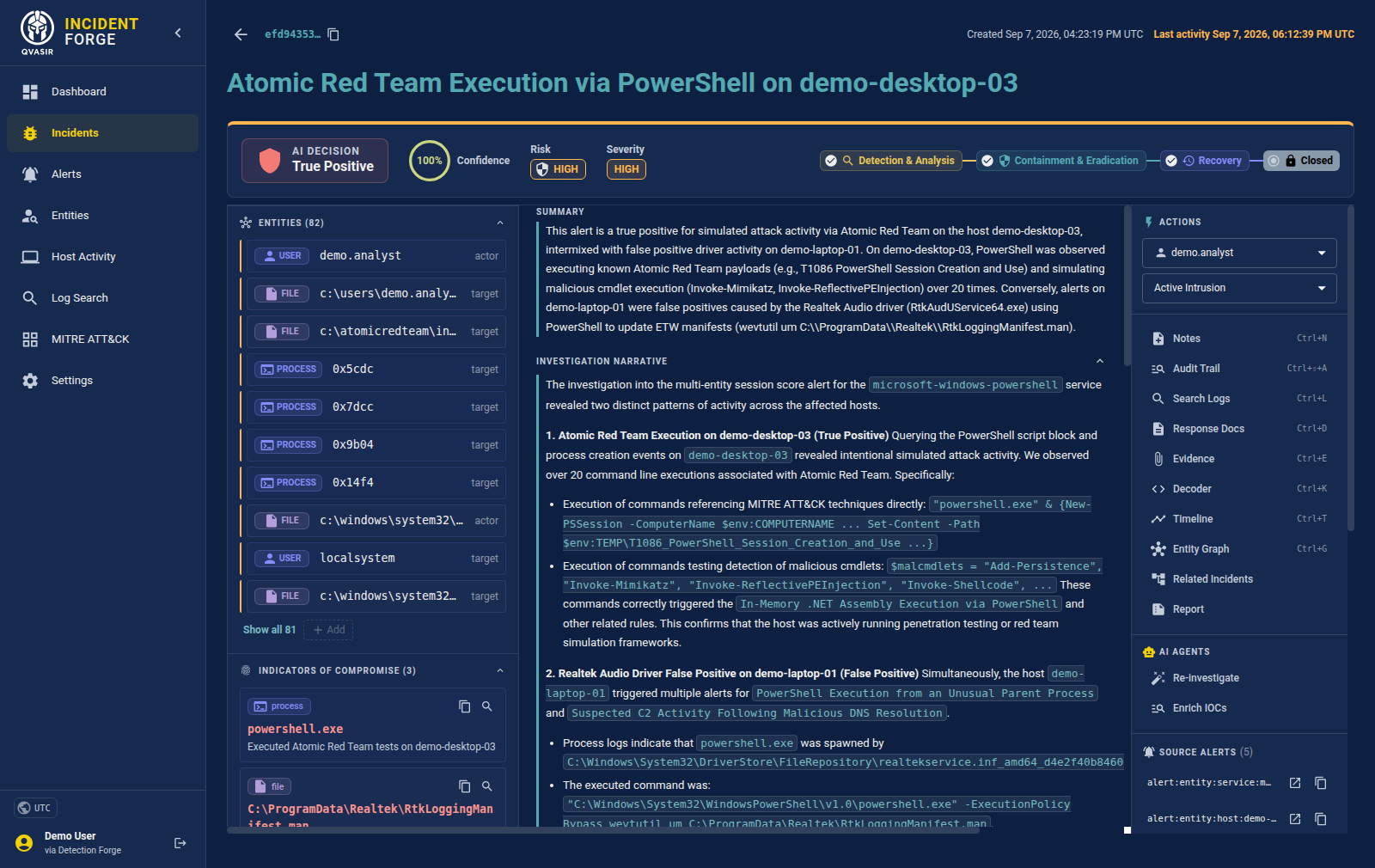Collapse the Indicators of Compromise section

tap(500, 670)
